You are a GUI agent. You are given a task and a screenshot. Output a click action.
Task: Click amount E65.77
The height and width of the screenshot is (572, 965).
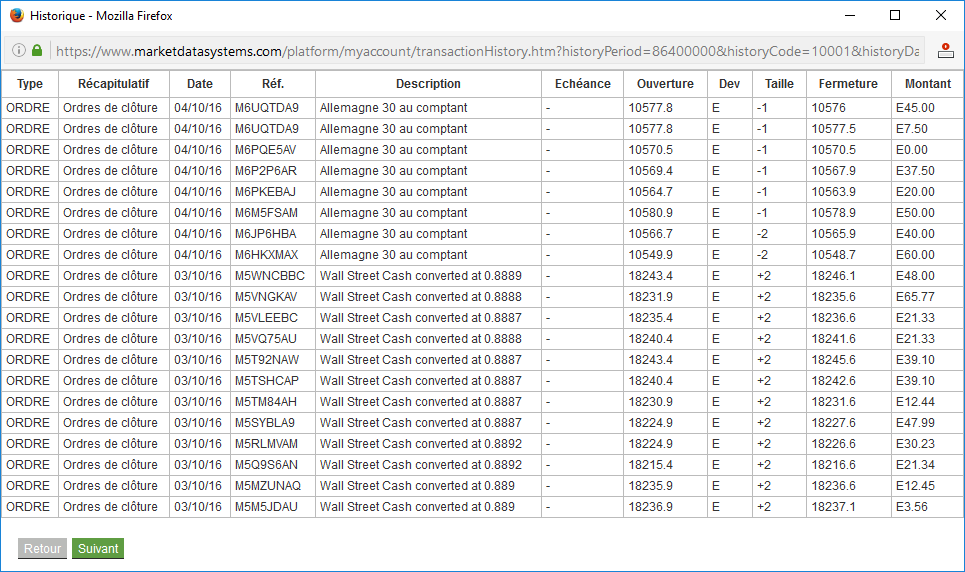click(x=915, y=296)
